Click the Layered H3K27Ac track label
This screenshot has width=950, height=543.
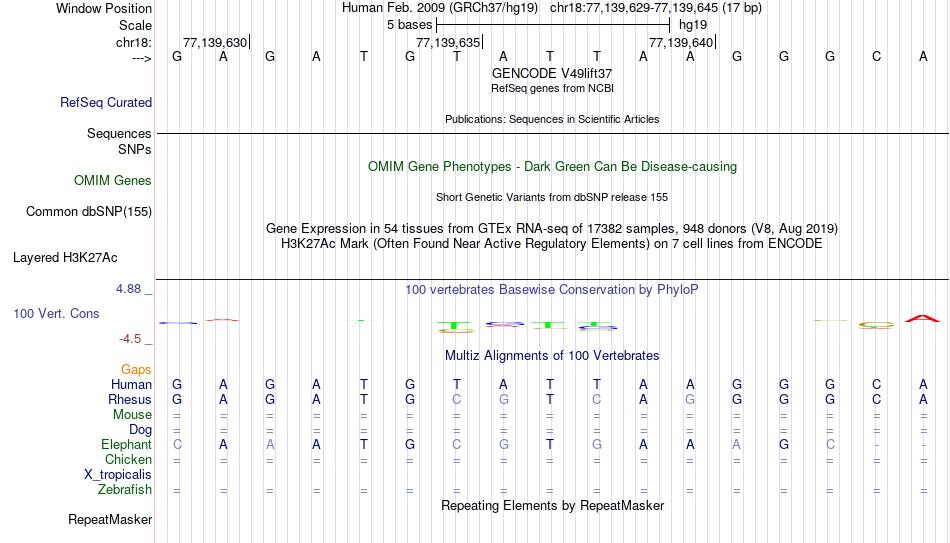click(65, 258)
